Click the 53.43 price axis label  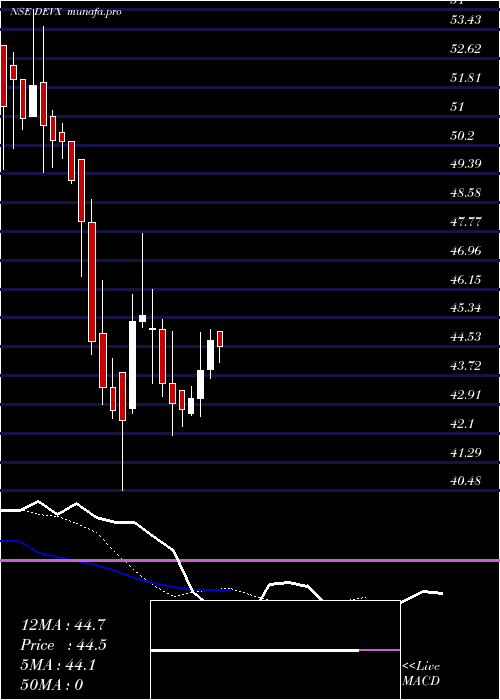coord(466,20)
